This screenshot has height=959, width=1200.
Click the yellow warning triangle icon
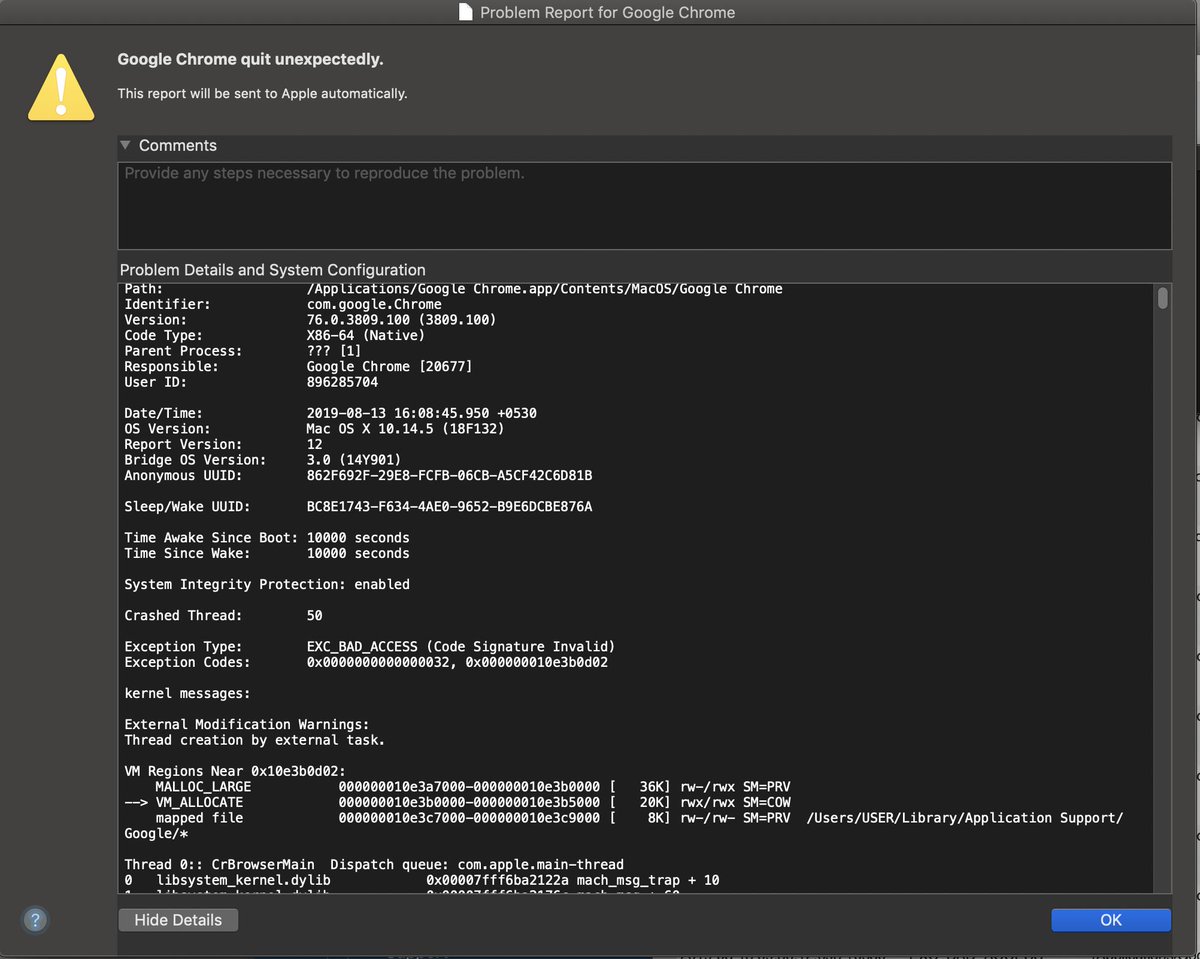[x=61, y=89]
